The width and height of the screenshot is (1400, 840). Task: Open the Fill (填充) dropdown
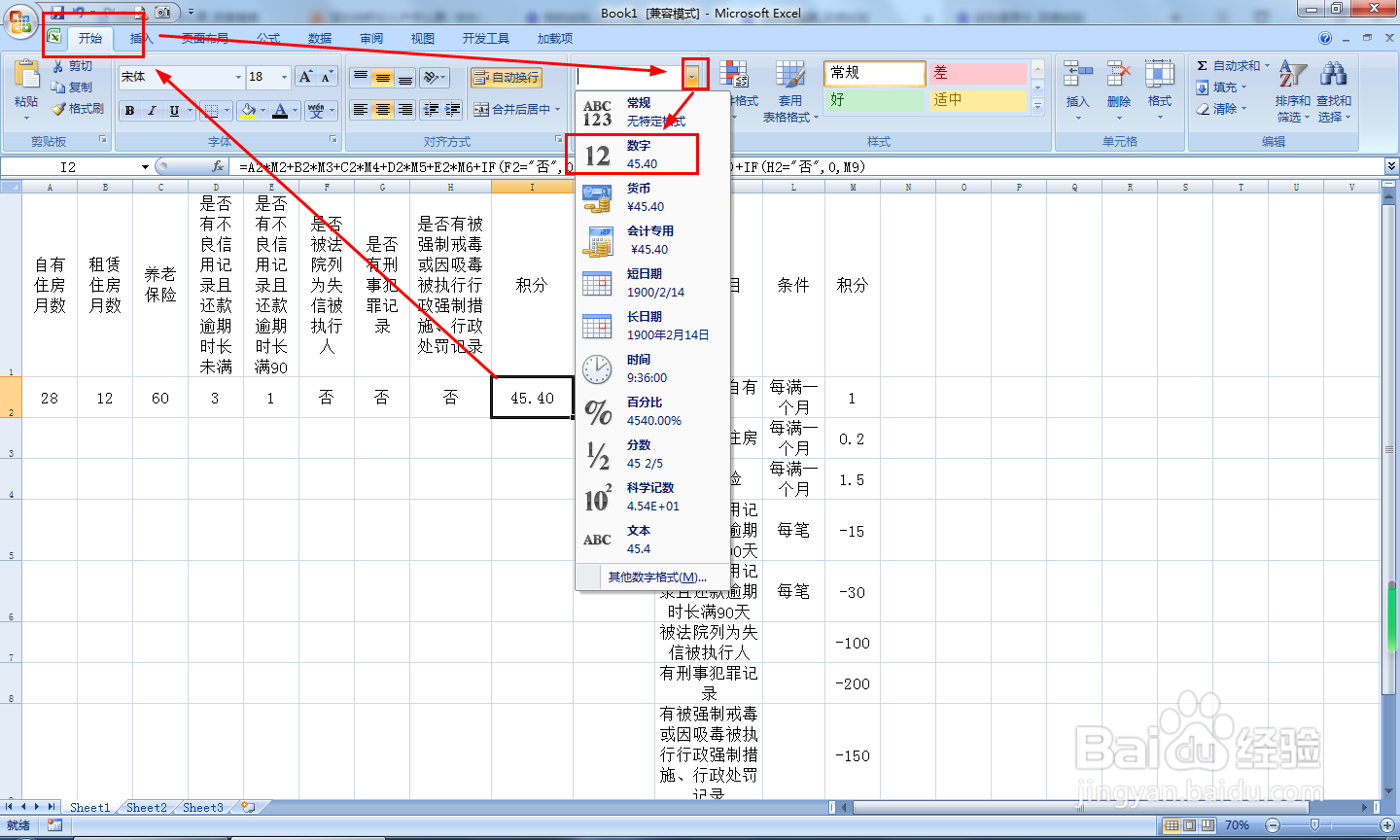pos(1222,87)
